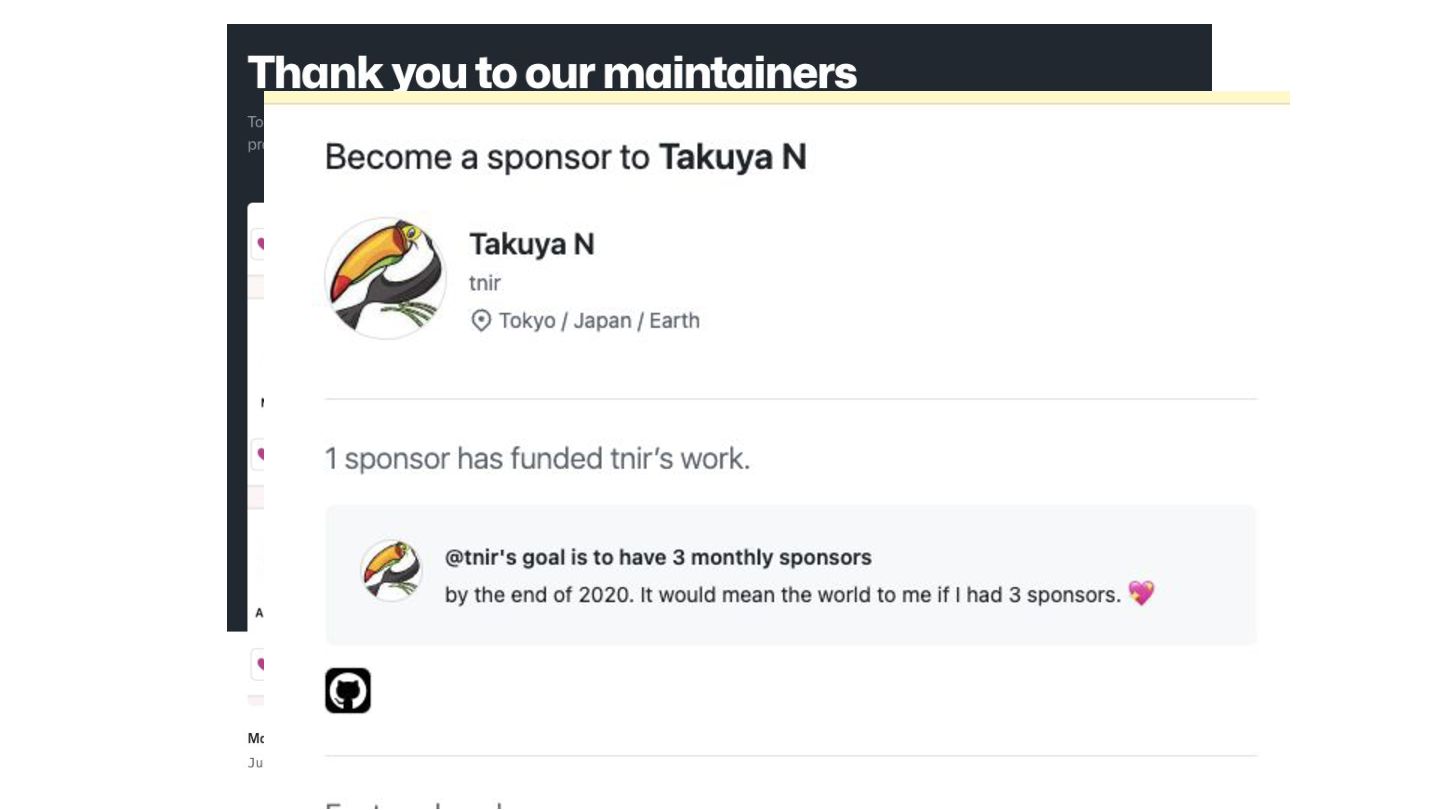Screen dimensions: 1440x810
Task: Open the Takuya N profile name link
Action: pyautogui.click(x=531, y=244)
